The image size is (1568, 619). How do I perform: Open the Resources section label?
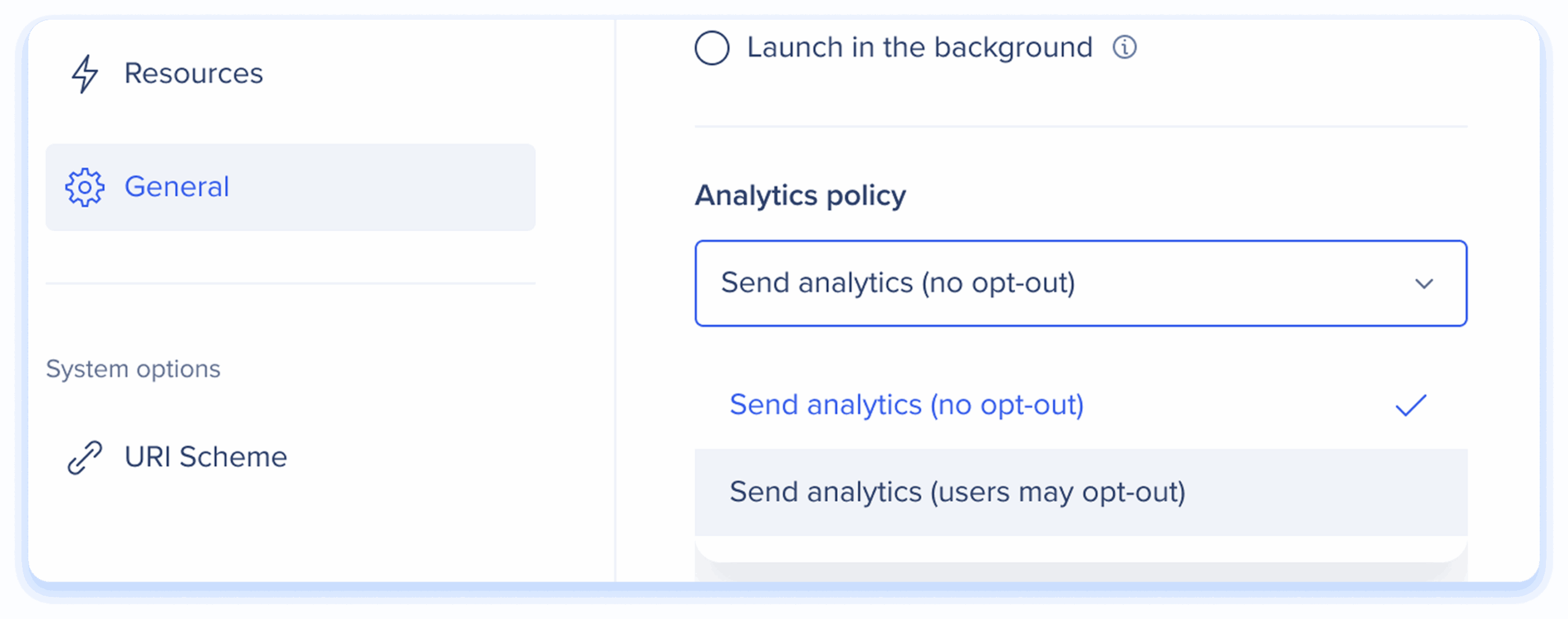pos(194,74)
